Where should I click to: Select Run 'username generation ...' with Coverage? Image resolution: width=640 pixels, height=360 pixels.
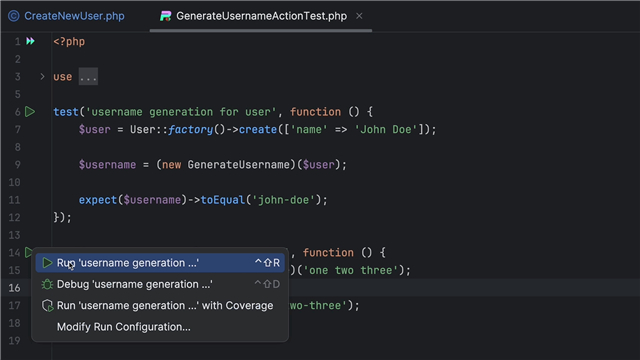point(160,305)
